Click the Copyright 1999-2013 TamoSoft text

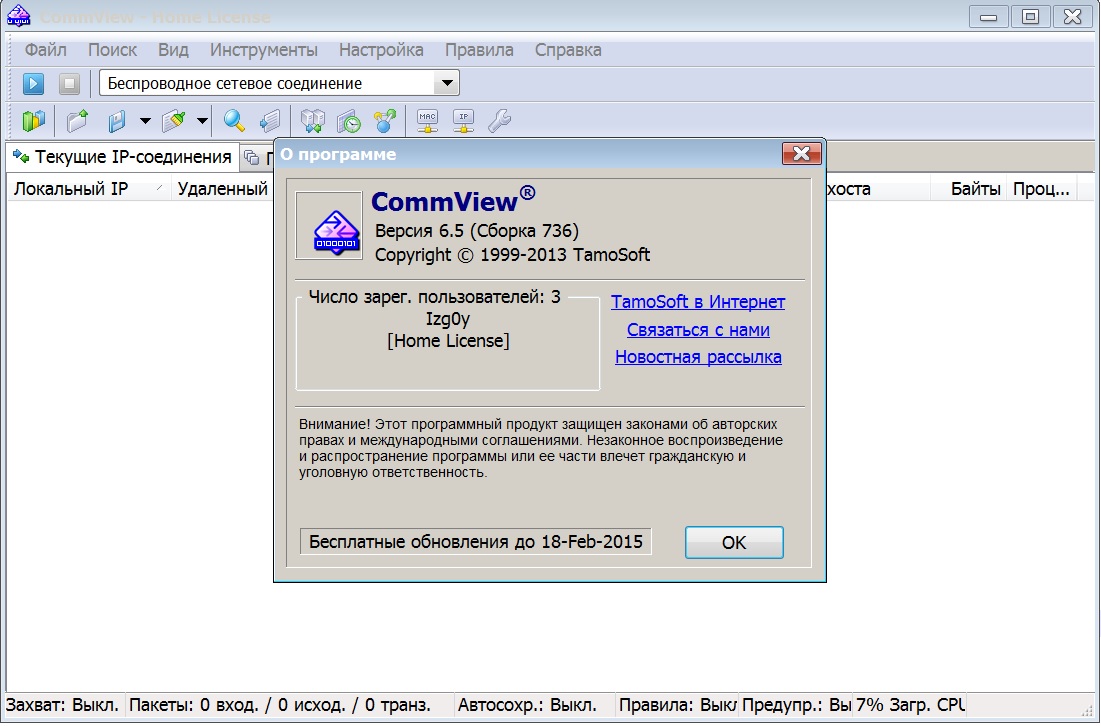pyautogui.click(x=513, y=255)
